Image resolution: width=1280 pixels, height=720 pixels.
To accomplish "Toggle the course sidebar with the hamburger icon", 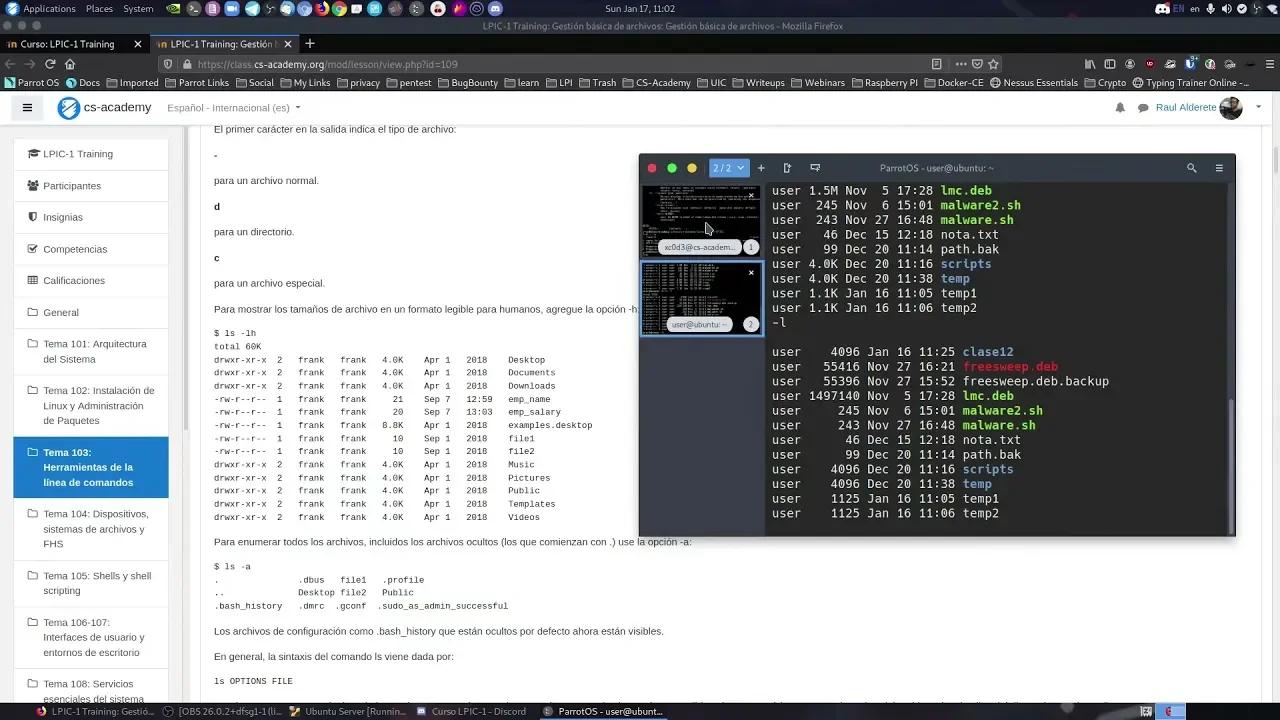I will (x=27, y=107).
